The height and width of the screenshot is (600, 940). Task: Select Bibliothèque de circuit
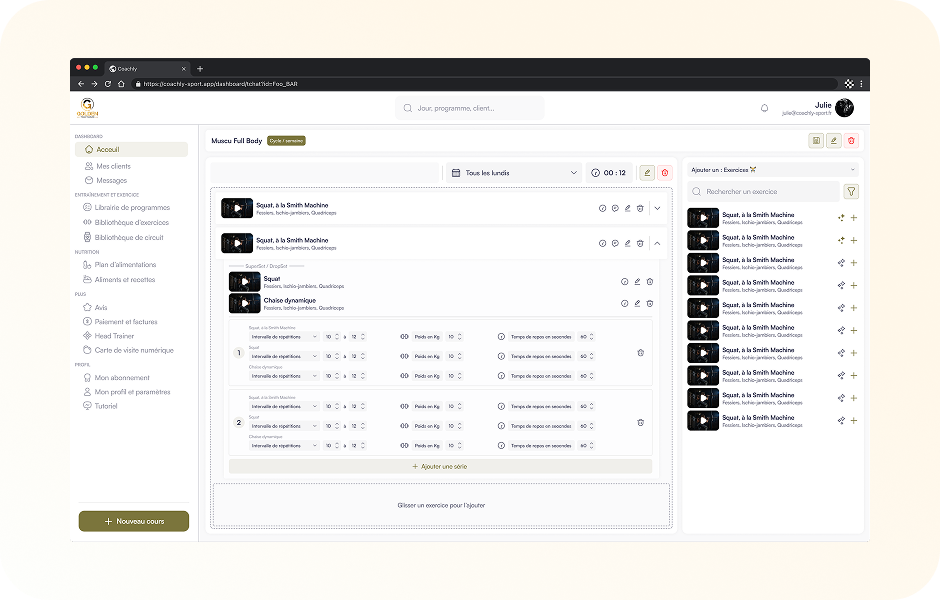127,236
